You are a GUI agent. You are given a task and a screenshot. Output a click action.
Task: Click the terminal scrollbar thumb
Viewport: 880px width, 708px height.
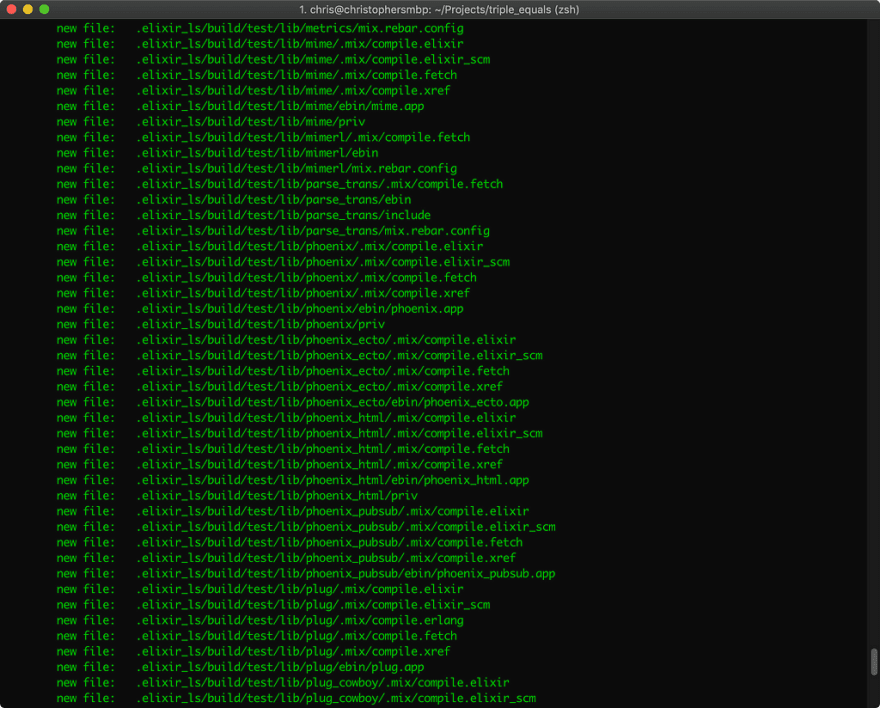(x=874, y=662)
